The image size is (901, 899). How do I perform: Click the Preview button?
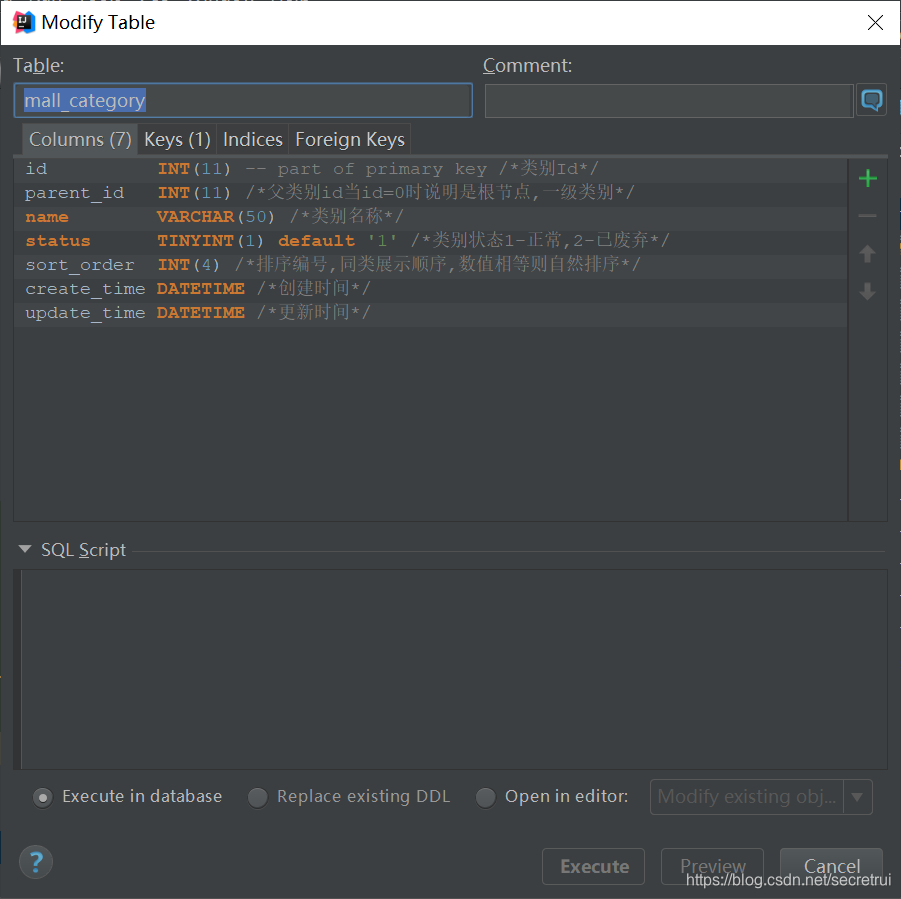tap(712, 866)
